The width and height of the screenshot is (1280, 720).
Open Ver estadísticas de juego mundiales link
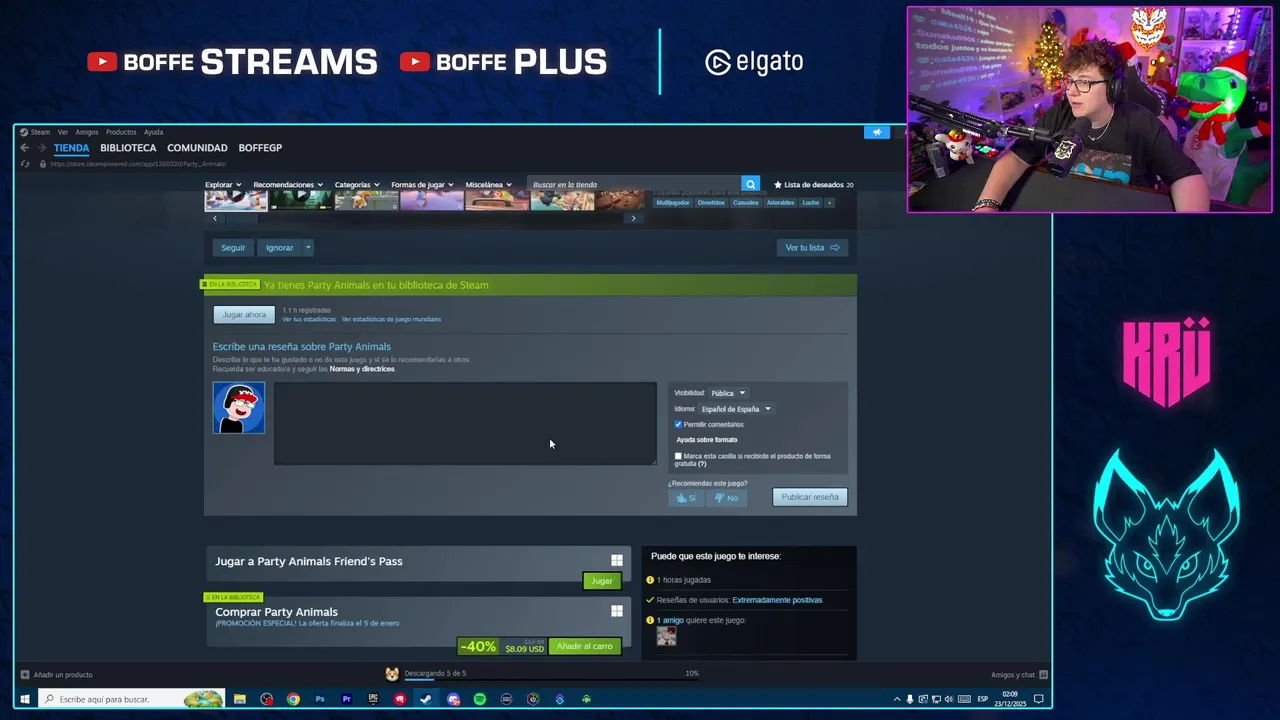pos(391,319)
